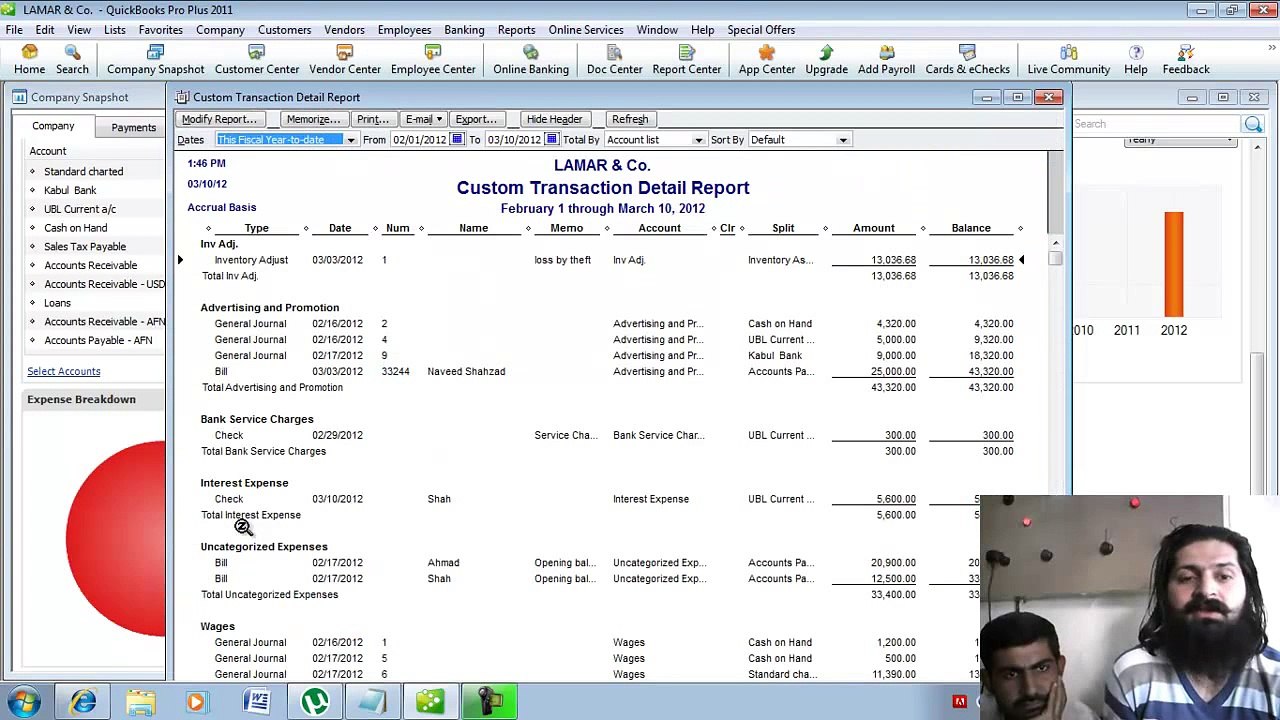Toggle the UBL Current a/c bullet
The width and height of the screenshot is (1280, 720).
pyautogui.click(x=32, y=209)
